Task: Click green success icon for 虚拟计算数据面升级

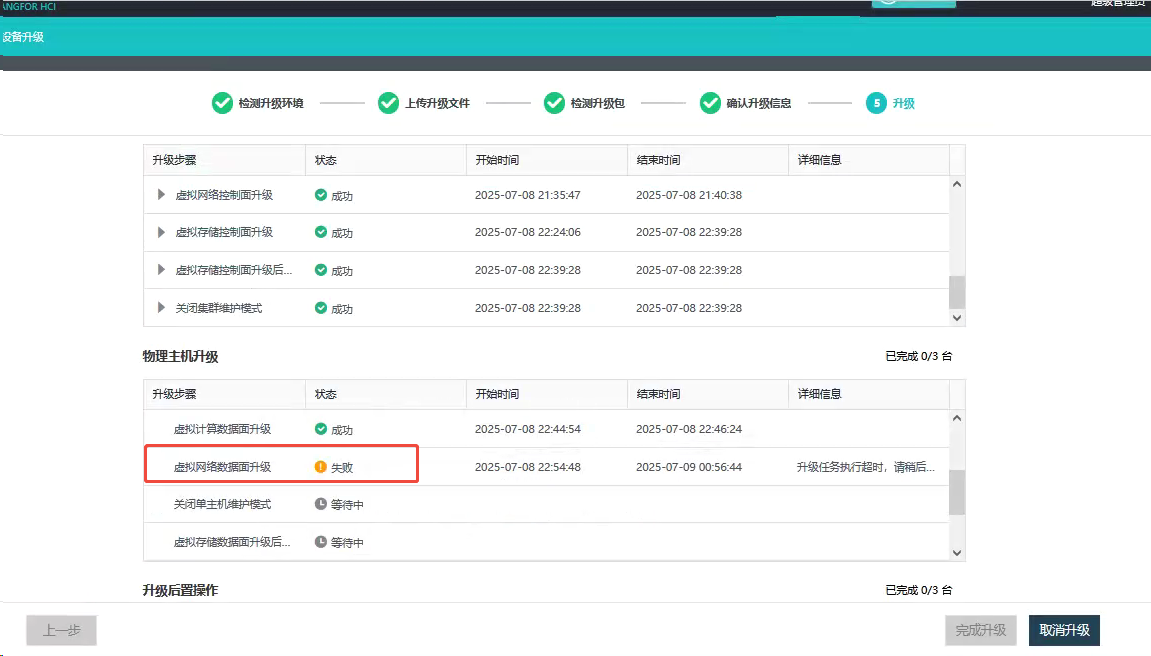Action: [321, 429]
